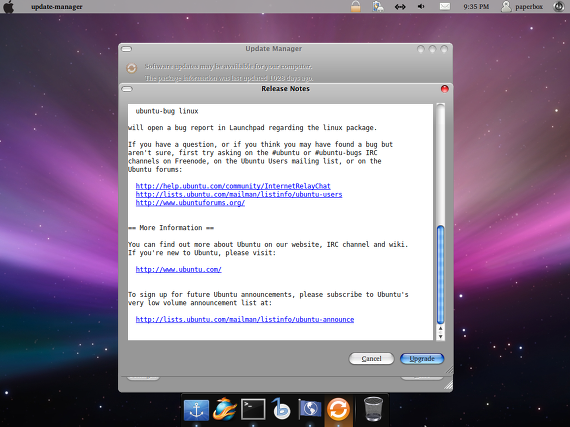Click the update-manager menu bar title
This screenshot has height=427, width=570.
point(57,7)
